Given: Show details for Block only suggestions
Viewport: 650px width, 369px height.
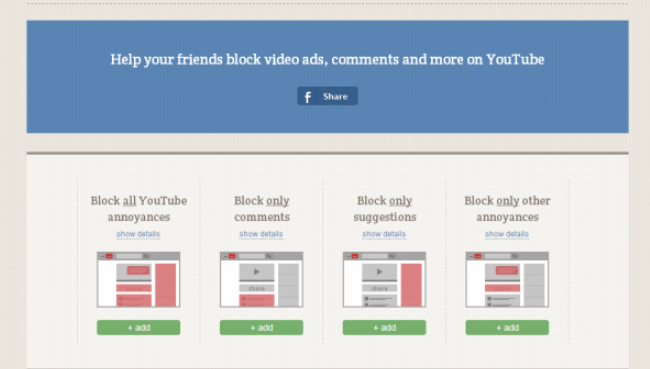Looking at the screenshot, I should [384, 234].
